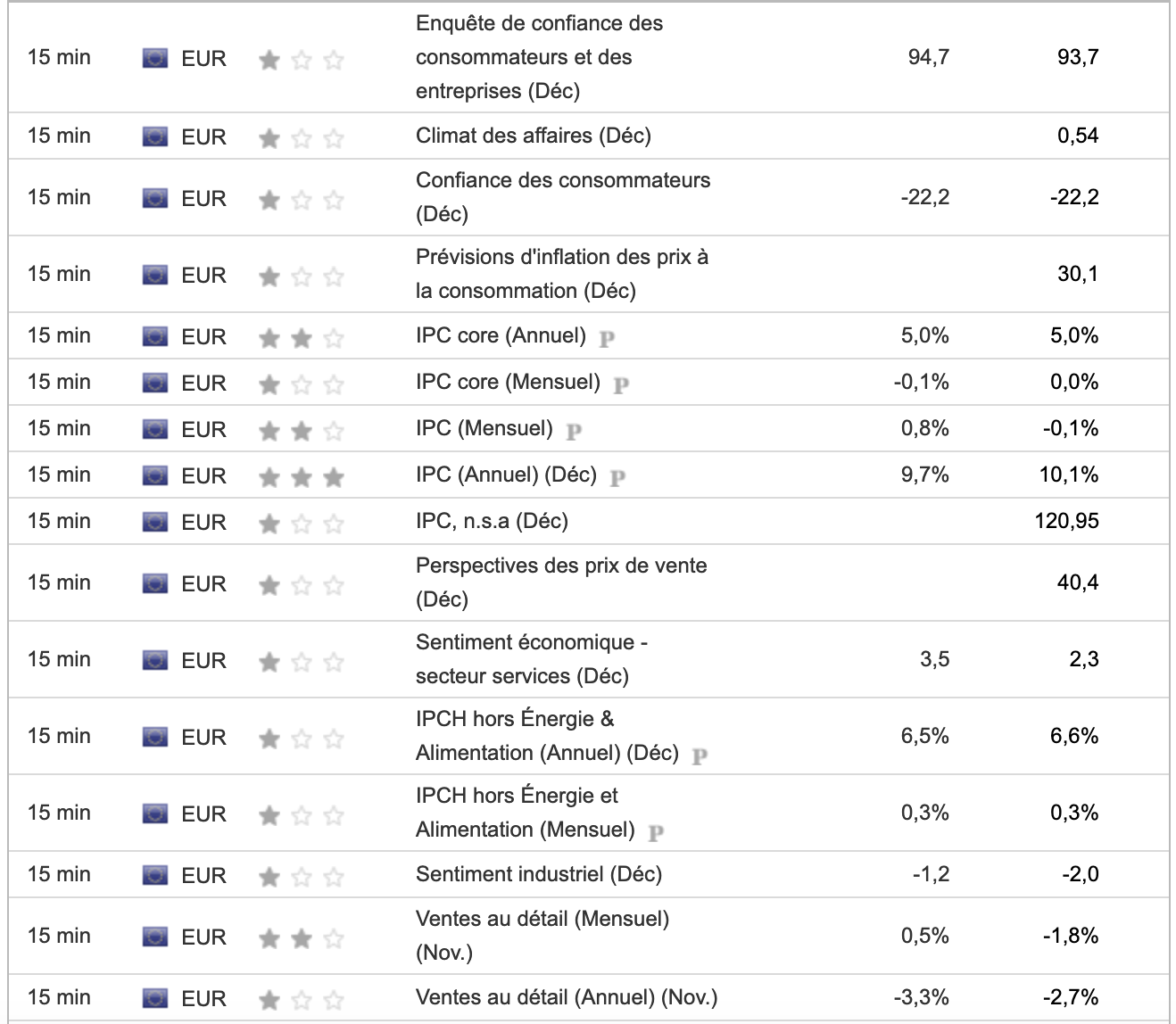1176x1024 pixels.
Task: Open the Confiance des consommateurs (Déc) event
Action: 562,196
